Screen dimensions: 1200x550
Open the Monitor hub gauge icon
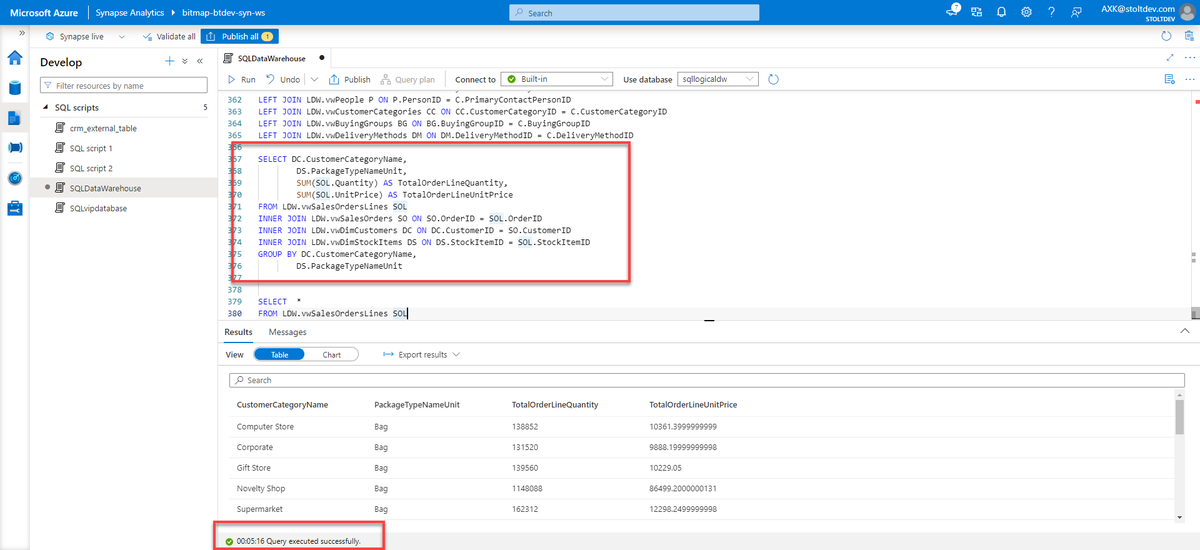(15, 178)
